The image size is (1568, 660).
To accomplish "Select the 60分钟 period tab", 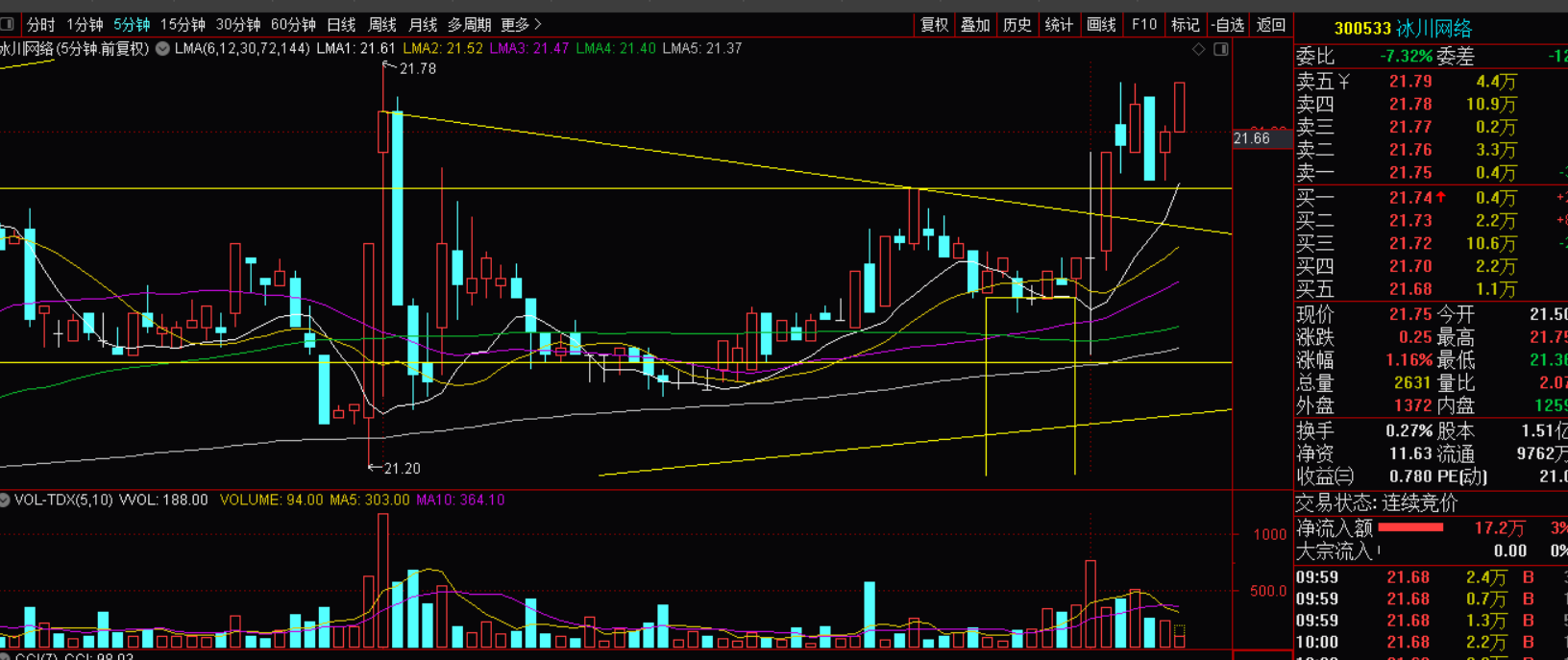I will pos(293,24).
